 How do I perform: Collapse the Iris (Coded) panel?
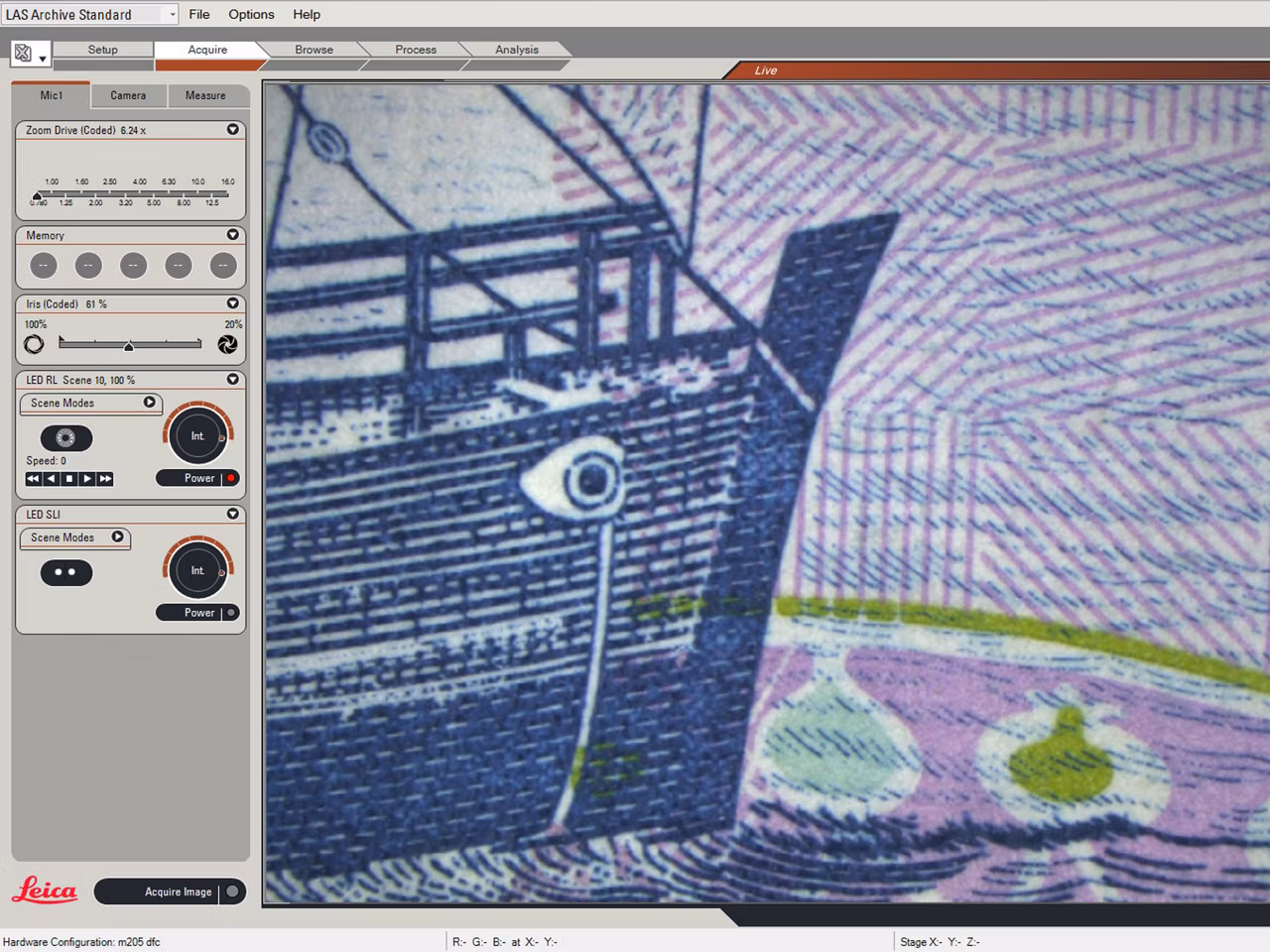[232, 303]
